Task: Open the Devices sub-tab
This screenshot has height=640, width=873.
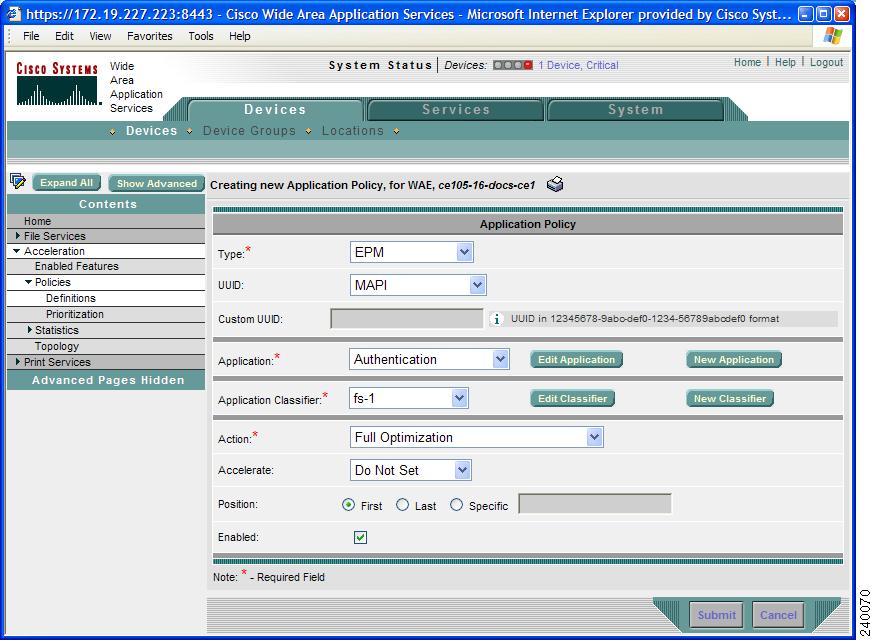Action: (151, 131)
